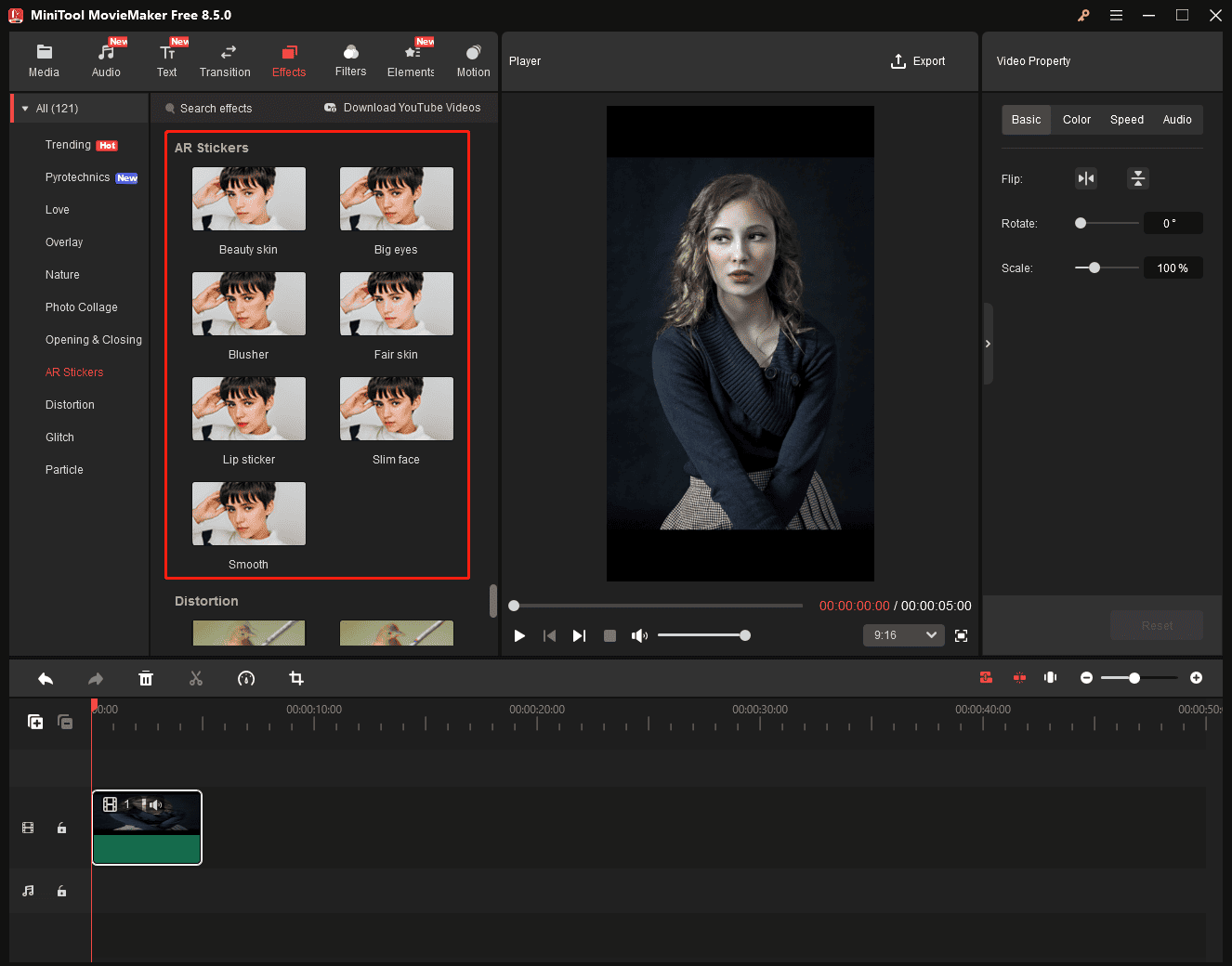Open the Speed control in the timeline toolbar
The width and height of the screenshot is (1232, 966).
(x=245, y=678)
